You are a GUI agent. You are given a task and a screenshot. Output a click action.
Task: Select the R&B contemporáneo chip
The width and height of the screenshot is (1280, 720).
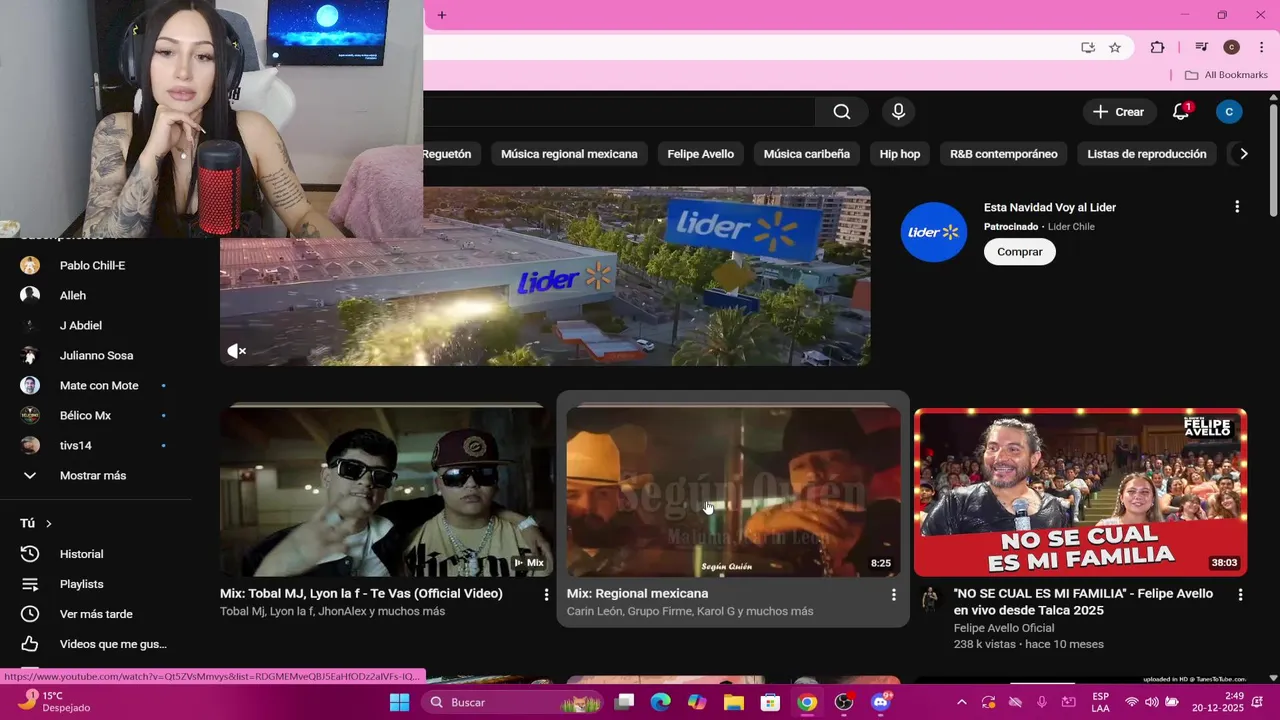[x=1004, y=154]
